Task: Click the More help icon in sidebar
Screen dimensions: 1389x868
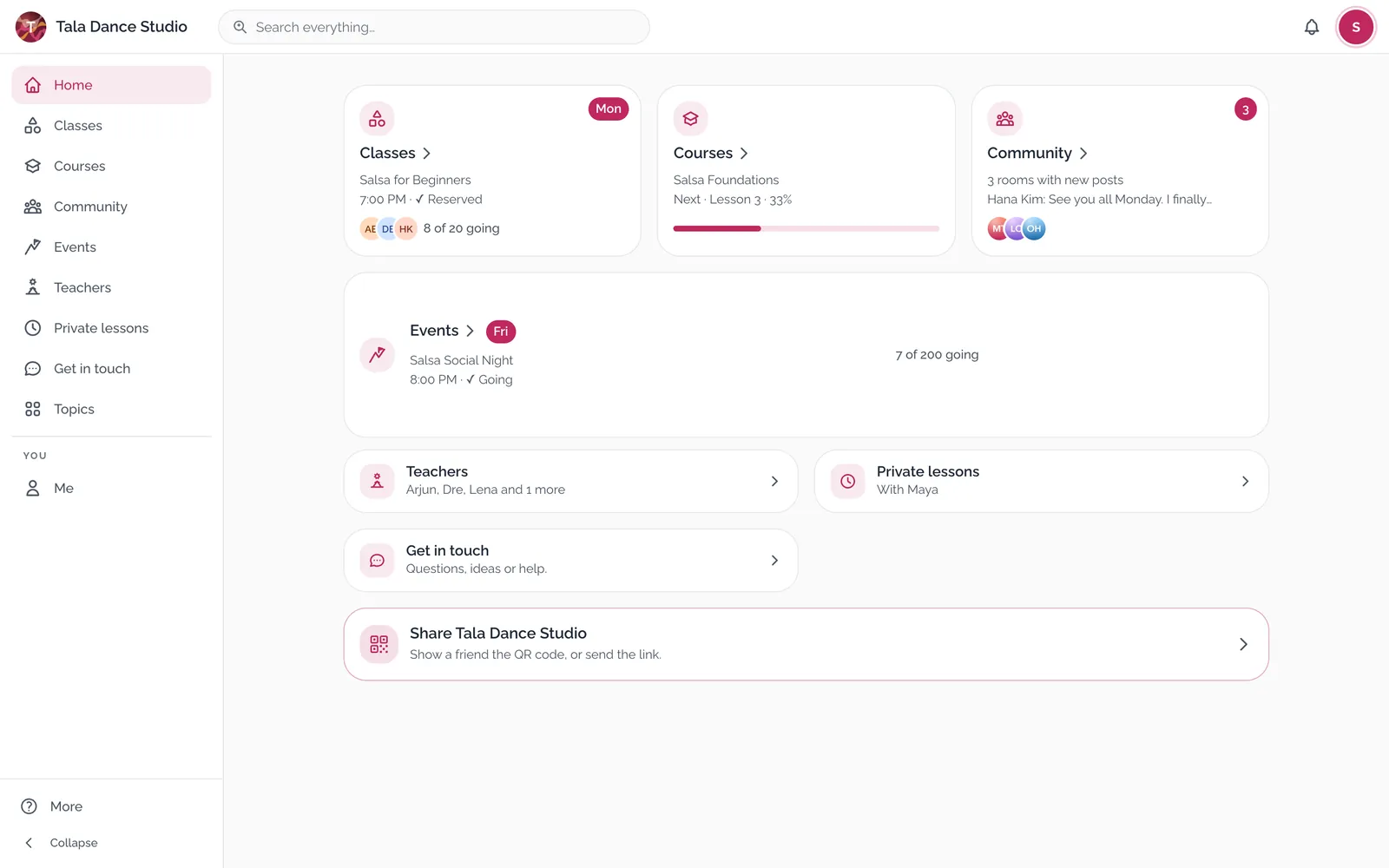Action: point(30,806)
